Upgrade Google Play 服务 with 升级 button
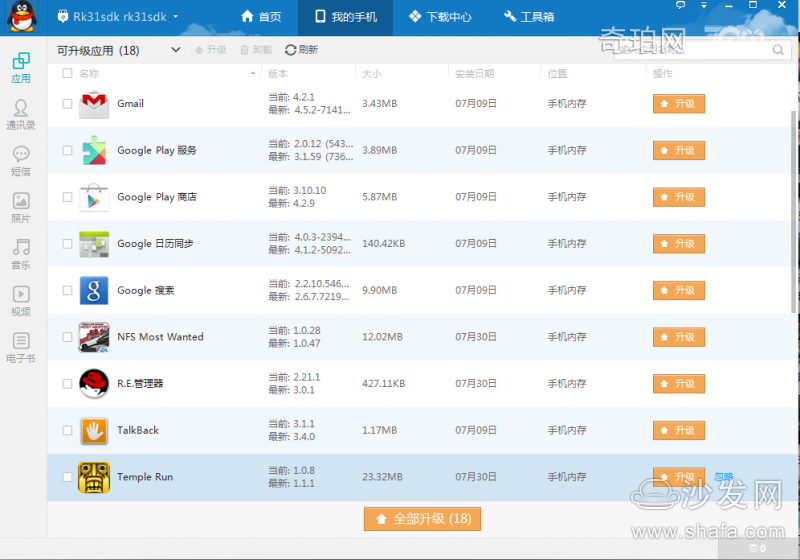This screenshot has width=800, height=560. (x=679, y=150)
